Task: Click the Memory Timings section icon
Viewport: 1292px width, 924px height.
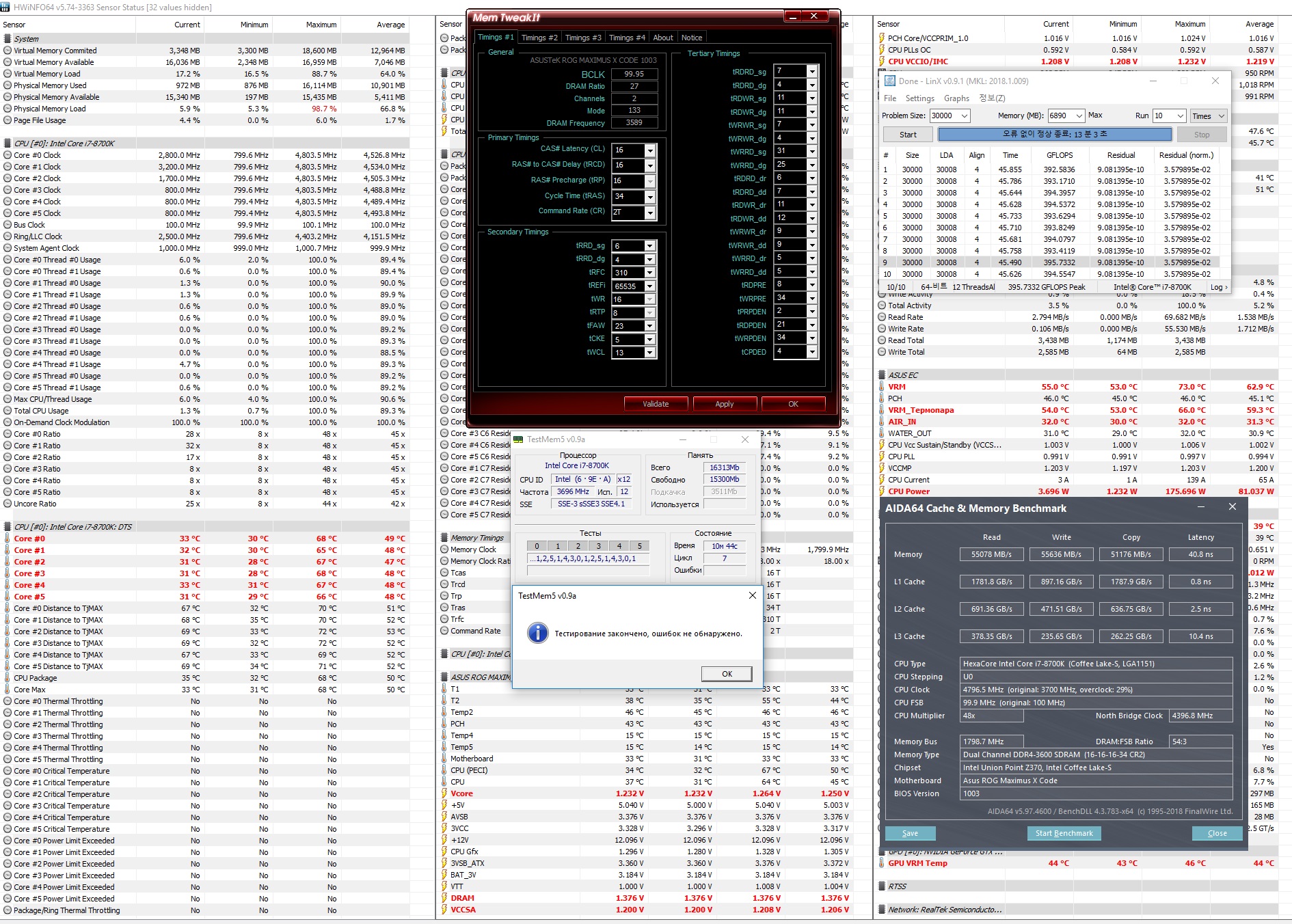Action: click(444, 538)
